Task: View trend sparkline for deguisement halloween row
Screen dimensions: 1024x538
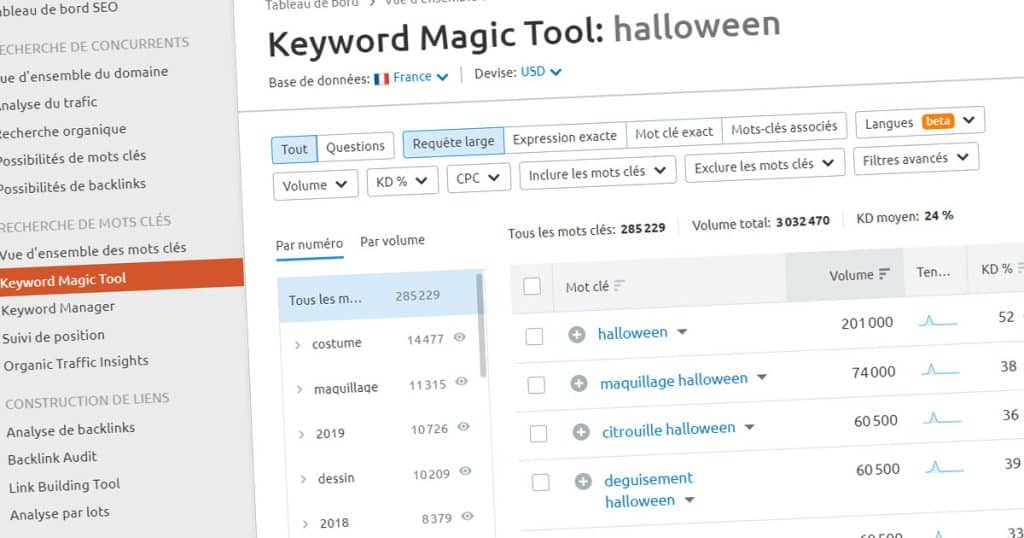Action: 944,467
